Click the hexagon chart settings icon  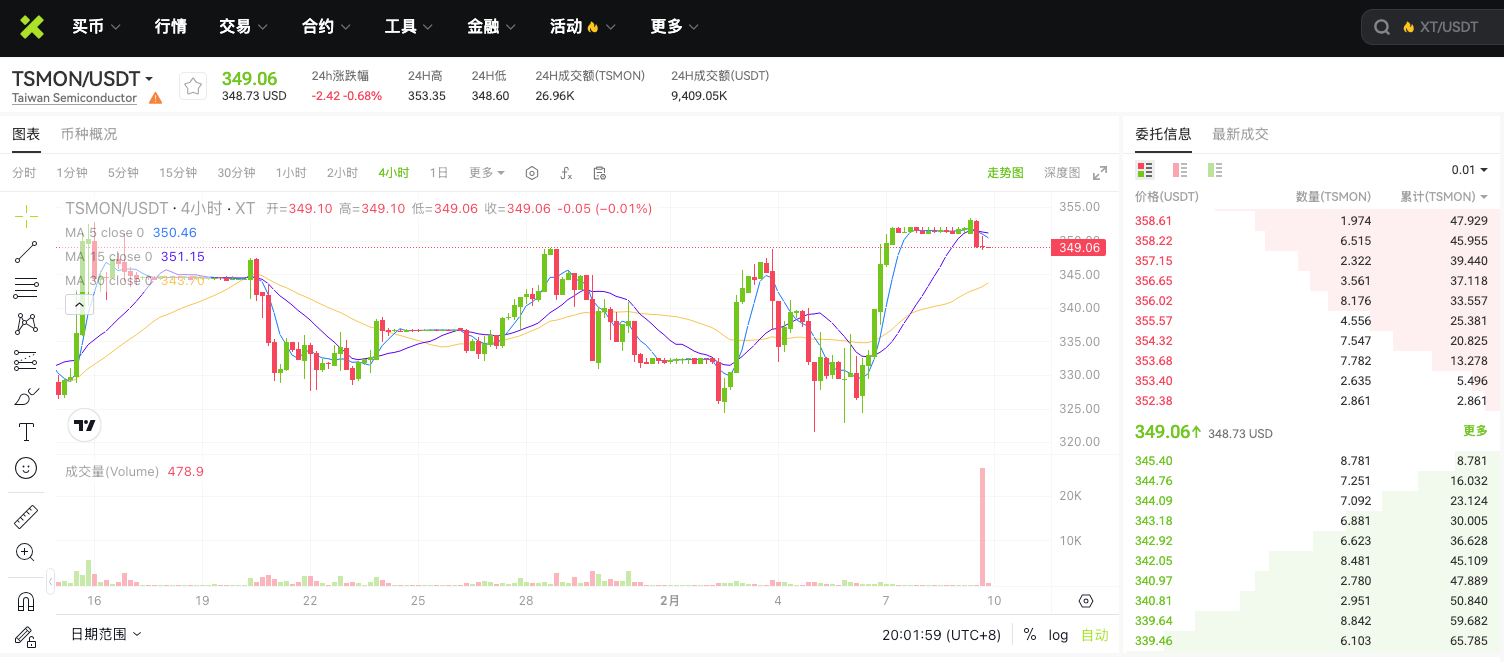click(532, 173)
